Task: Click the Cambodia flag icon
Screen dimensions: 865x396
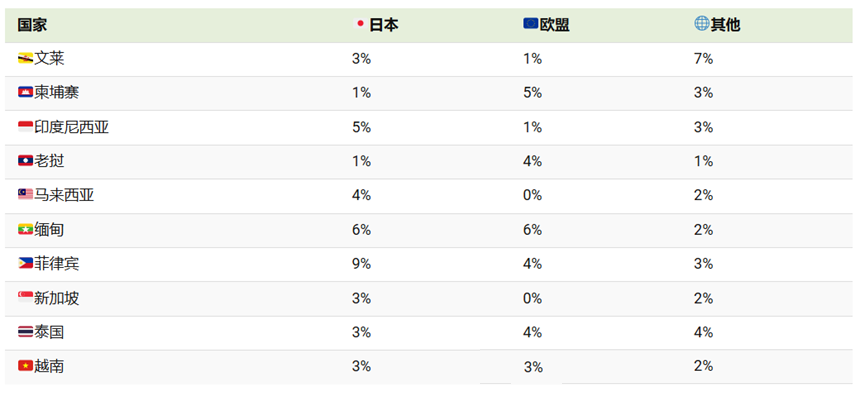Action: coord(25,92)
